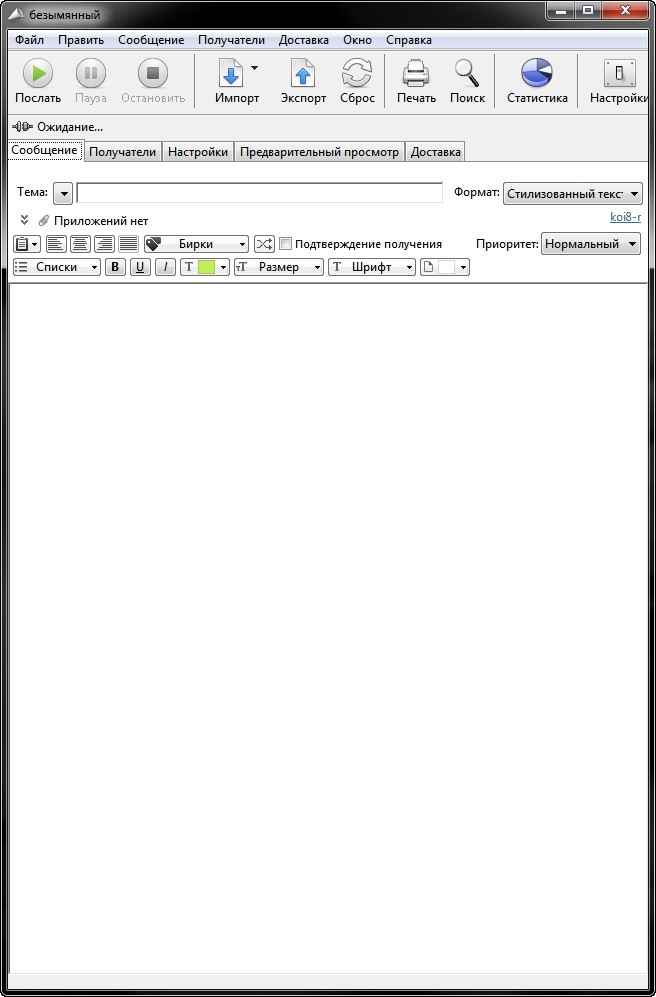This screenshot has width=656, height=997.
Task: Click the koi8-r encoding link
Action: coord(625,217)
